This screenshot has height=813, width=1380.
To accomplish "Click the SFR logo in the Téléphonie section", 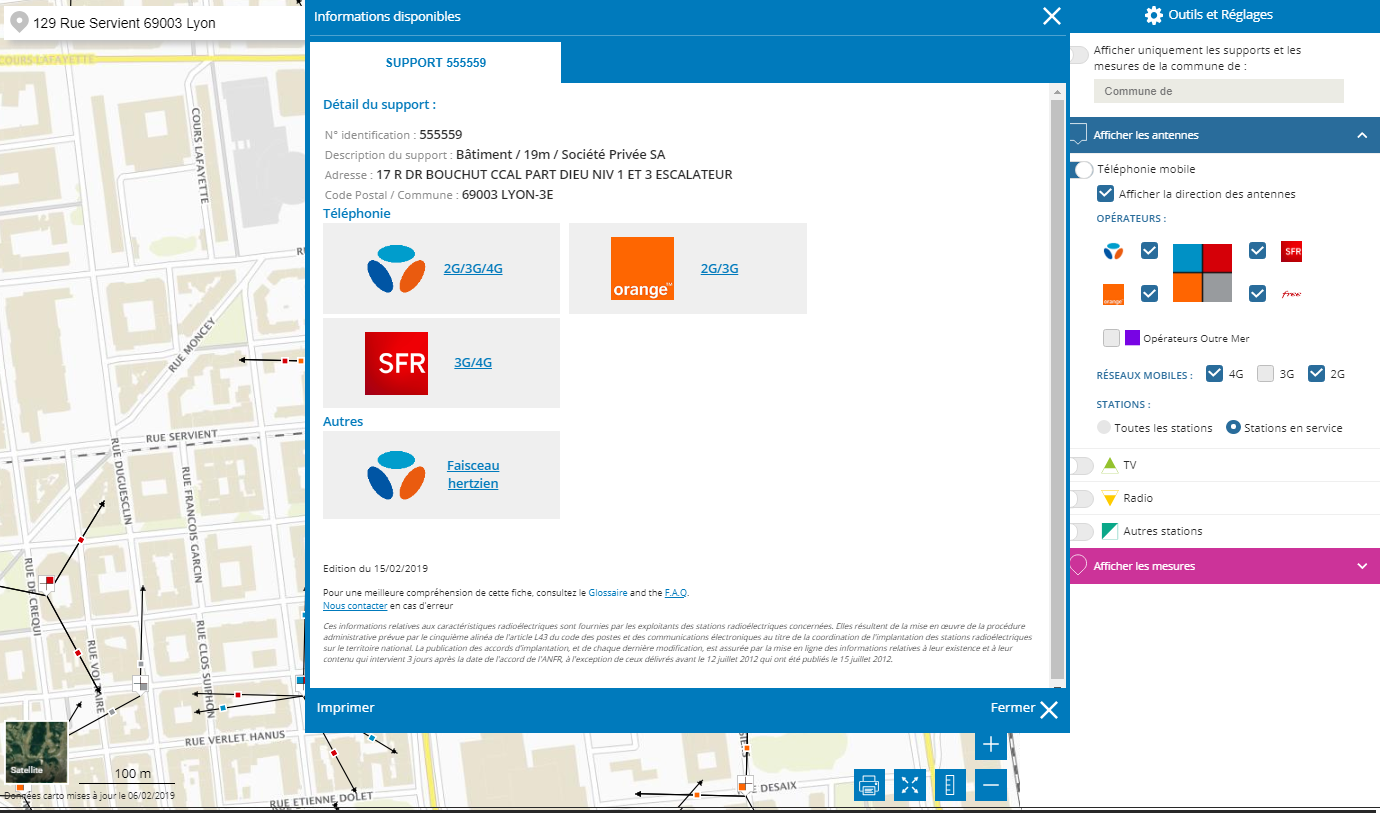I will coord(397,363).
